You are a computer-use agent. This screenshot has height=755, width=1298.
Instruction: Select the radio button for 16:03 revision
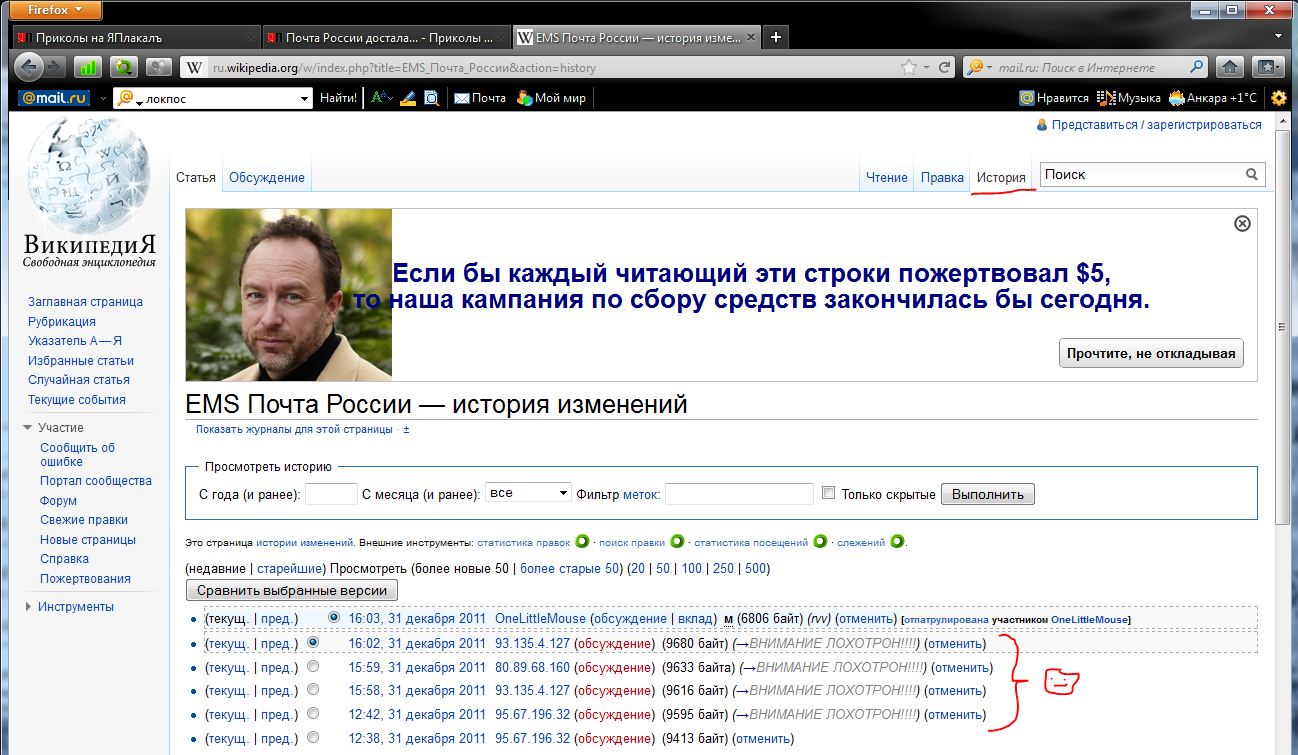334,618
